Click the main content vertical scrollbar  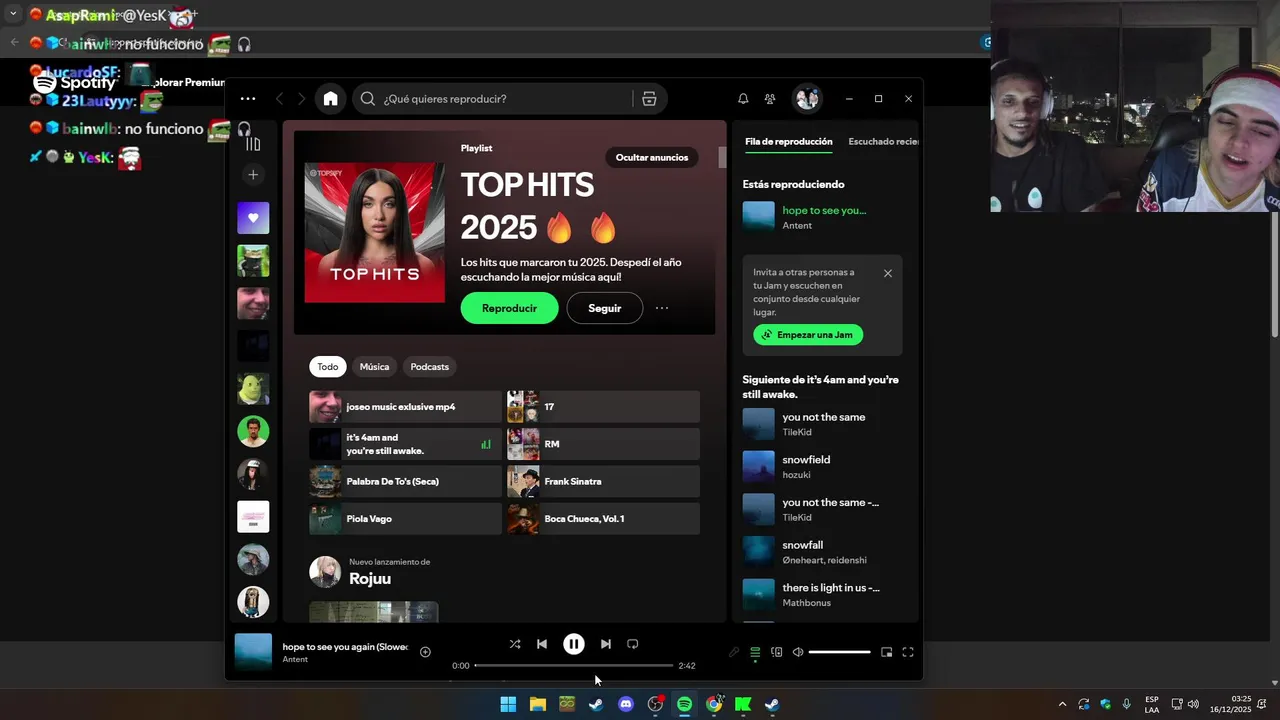click(x=722, y=158)
